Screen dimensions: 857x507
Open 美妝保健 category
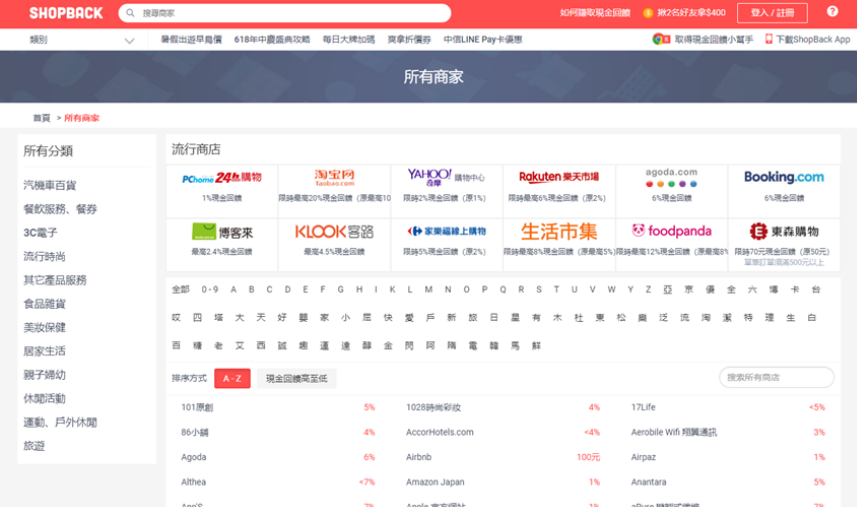pyautogui.click(x=45, y=327)
